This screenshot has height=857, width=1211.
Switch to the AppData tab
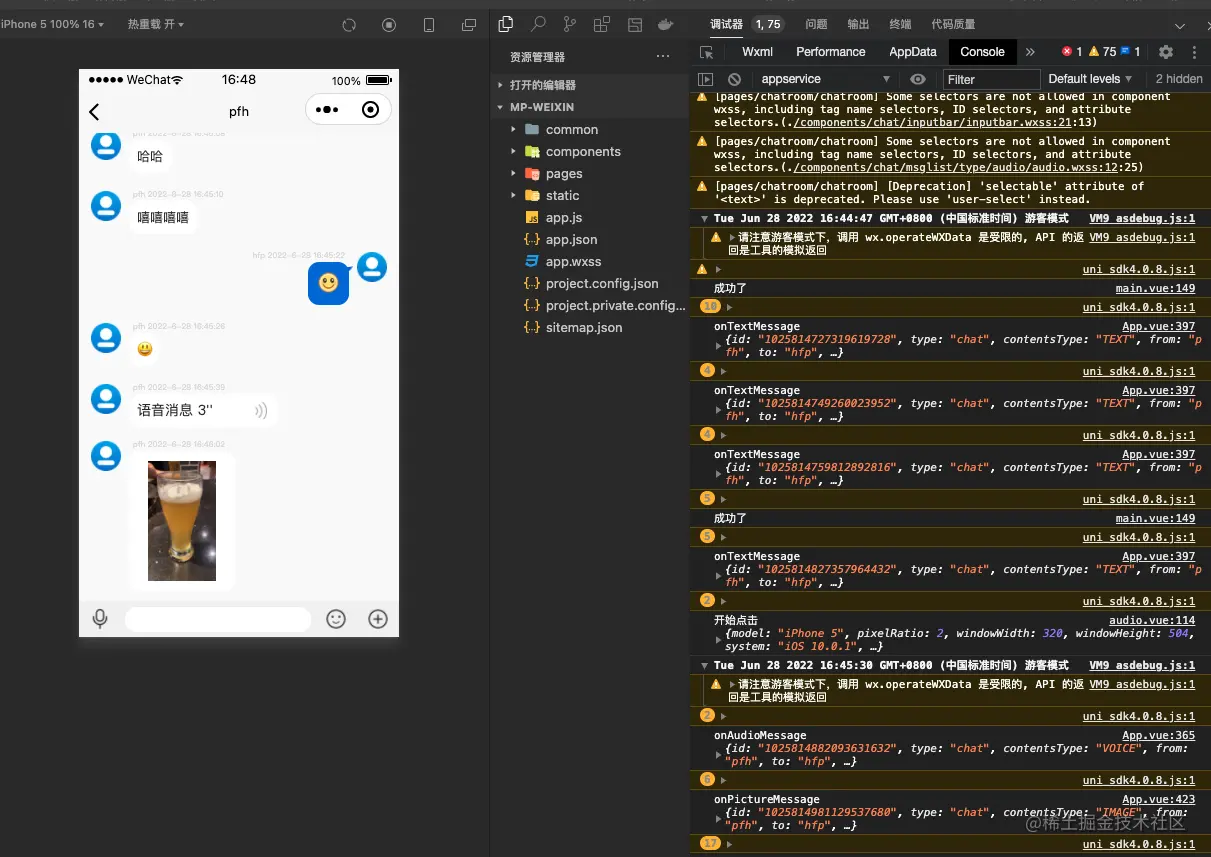tap(912, 52)
